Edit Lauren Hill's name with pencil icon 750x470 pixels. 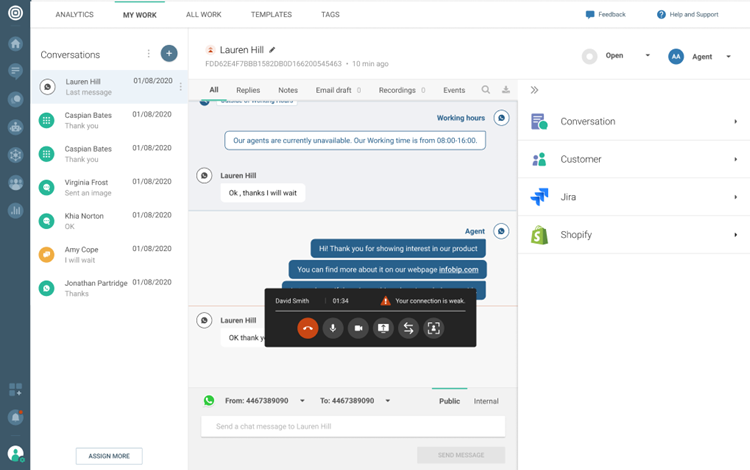273,49
